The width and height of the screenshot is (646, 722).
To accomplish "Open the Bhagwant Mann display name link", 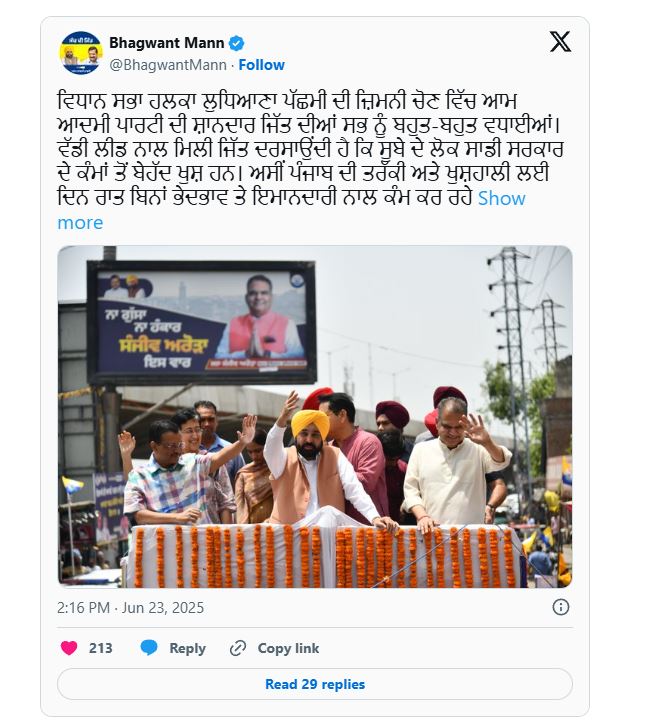I will click(167, 43).
